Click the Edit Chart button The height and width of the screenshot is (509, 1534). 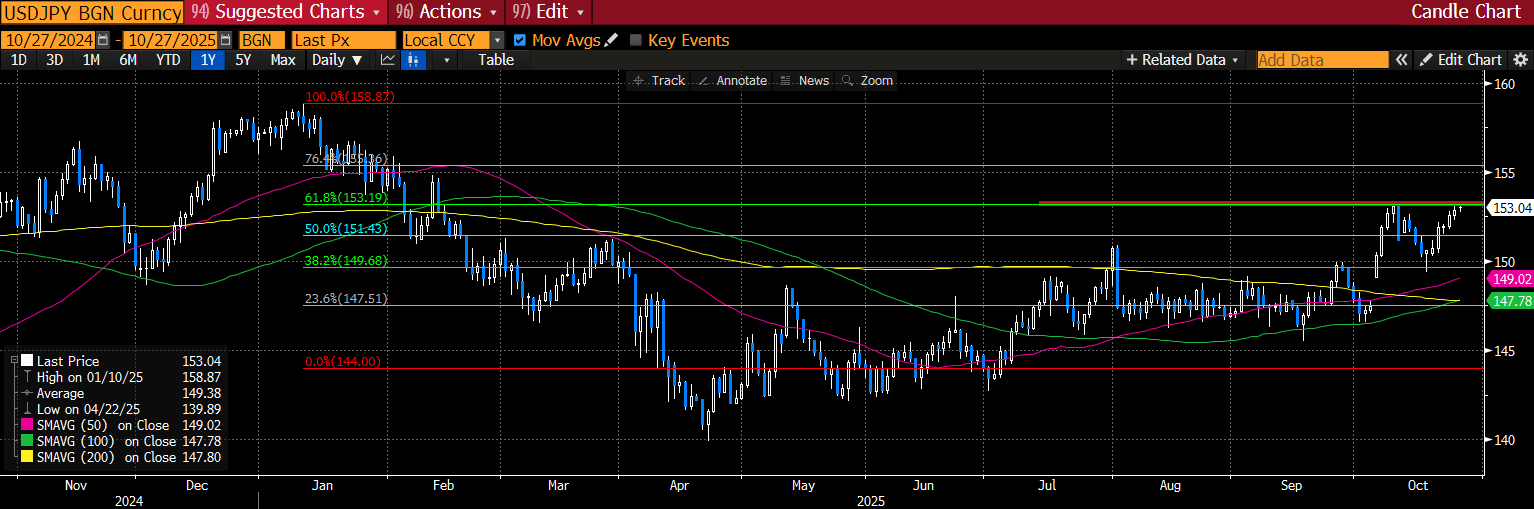1461,60
